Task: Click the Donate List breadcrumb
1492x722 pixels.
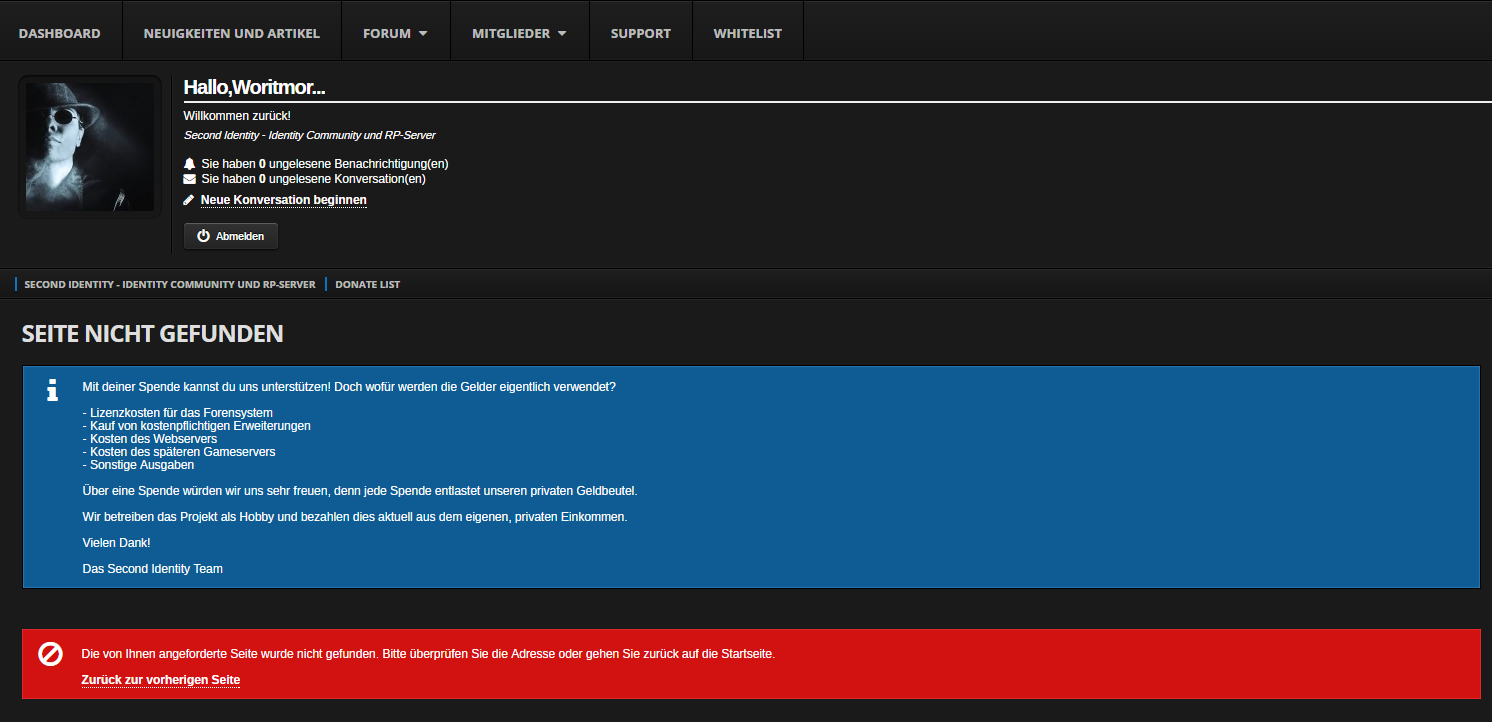Action: pyautogui.click(x=367, y=284)
